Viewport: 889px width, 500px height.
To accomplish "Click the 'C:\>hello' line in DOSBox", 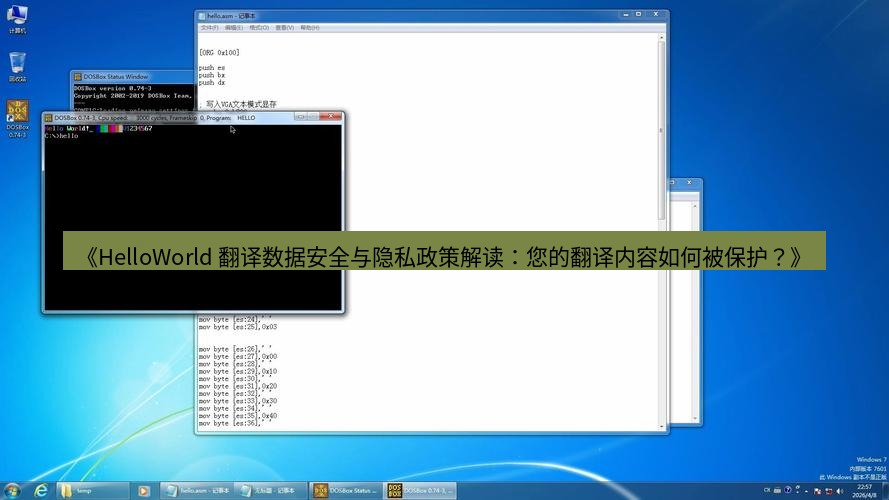I will (61, 136).
